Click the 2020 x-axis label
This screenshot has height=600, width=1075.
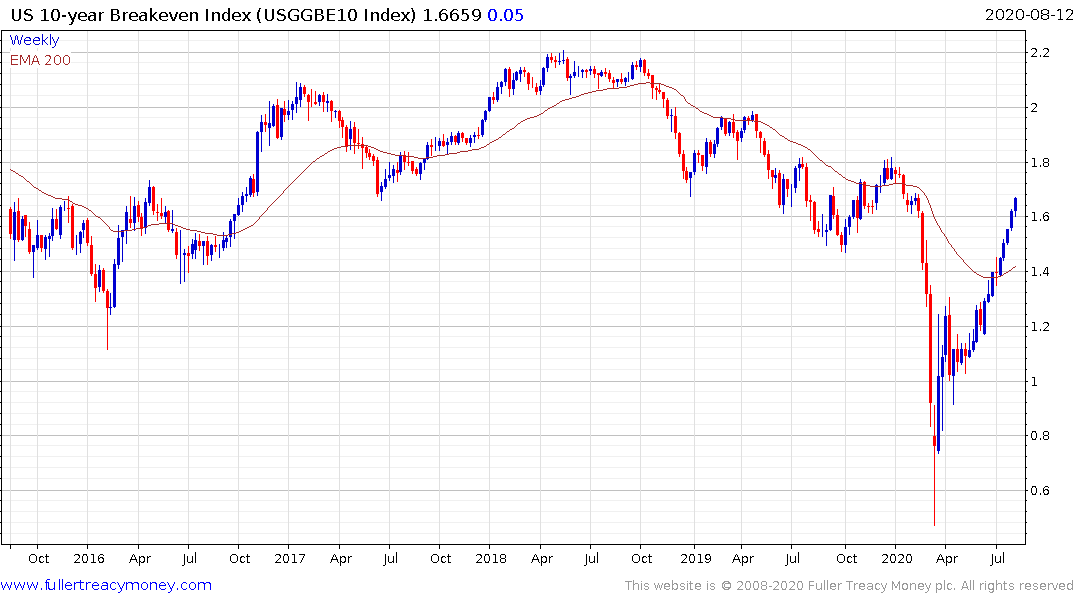click(x=897, y=558)
